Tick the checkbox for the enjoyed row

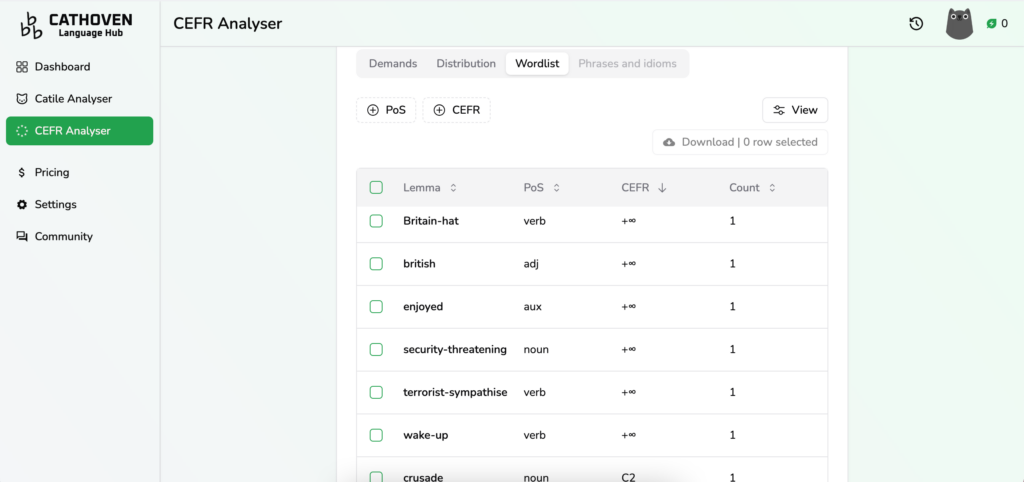coord(376,307)
